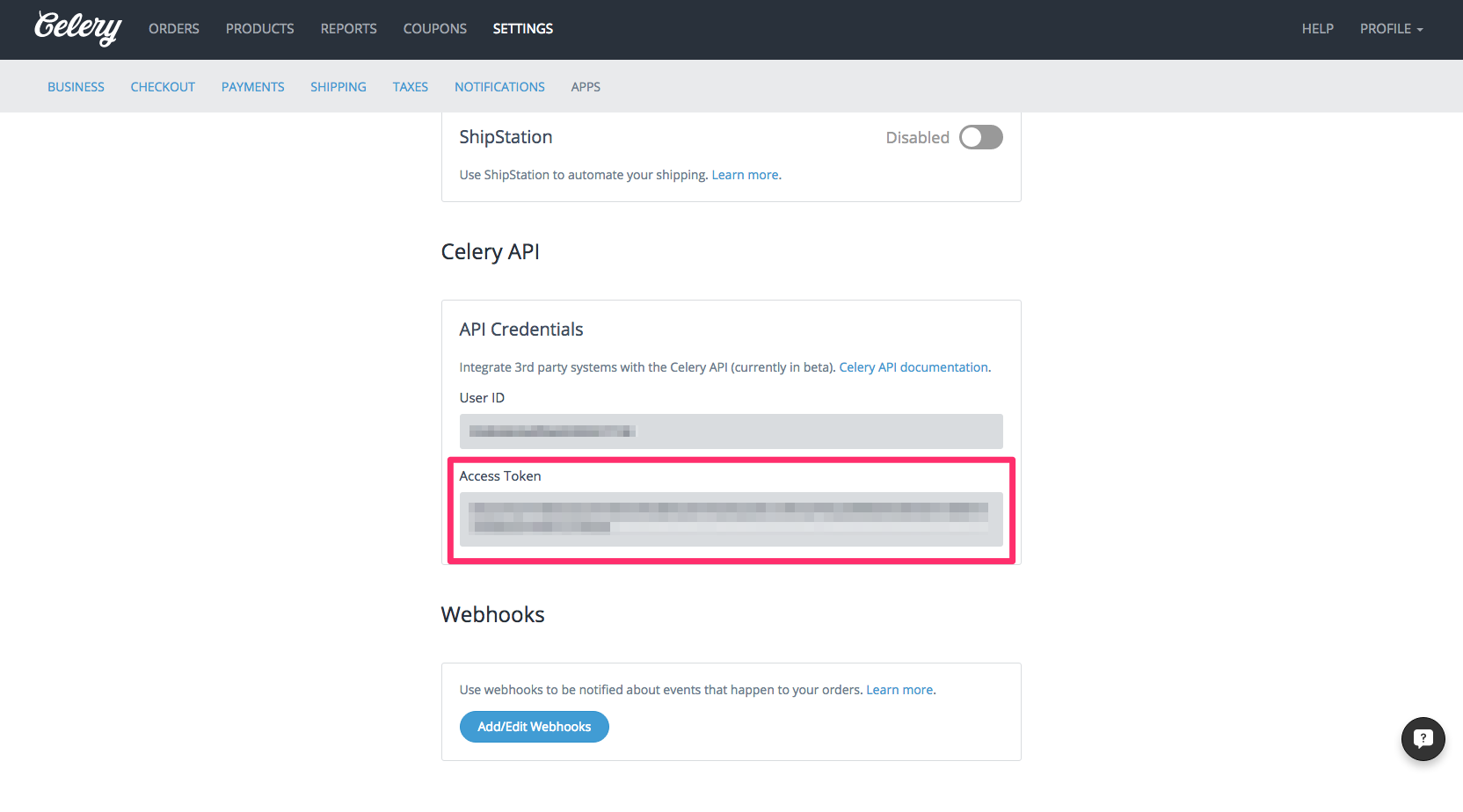Follow the Webhooks Learn more link
The image size is (1463, 812).
[899, 690]
